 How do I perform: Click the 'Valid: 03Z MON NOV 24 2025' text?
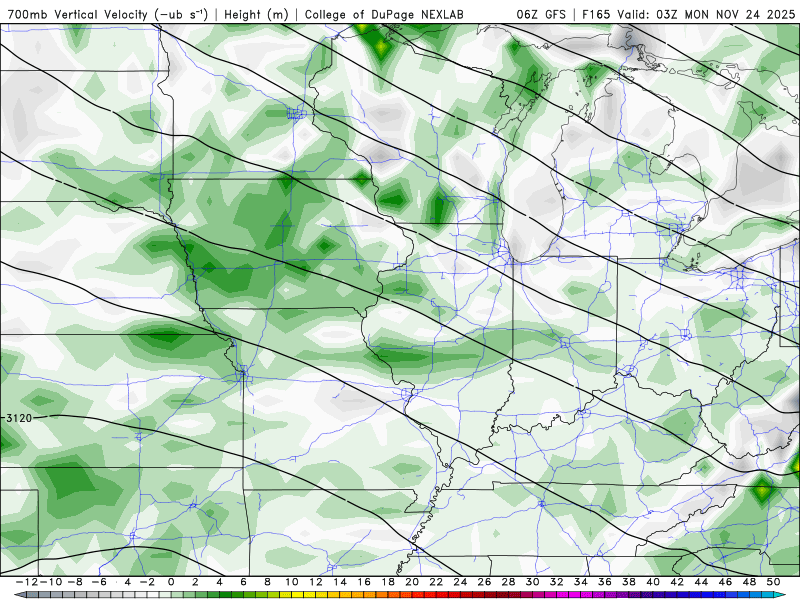(x=706, y=14)
